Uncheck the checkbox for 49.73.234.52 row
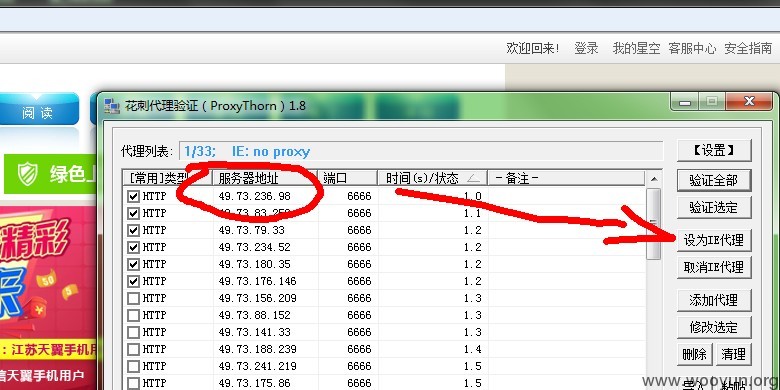The image size is (780, 390). click(133, 247)
